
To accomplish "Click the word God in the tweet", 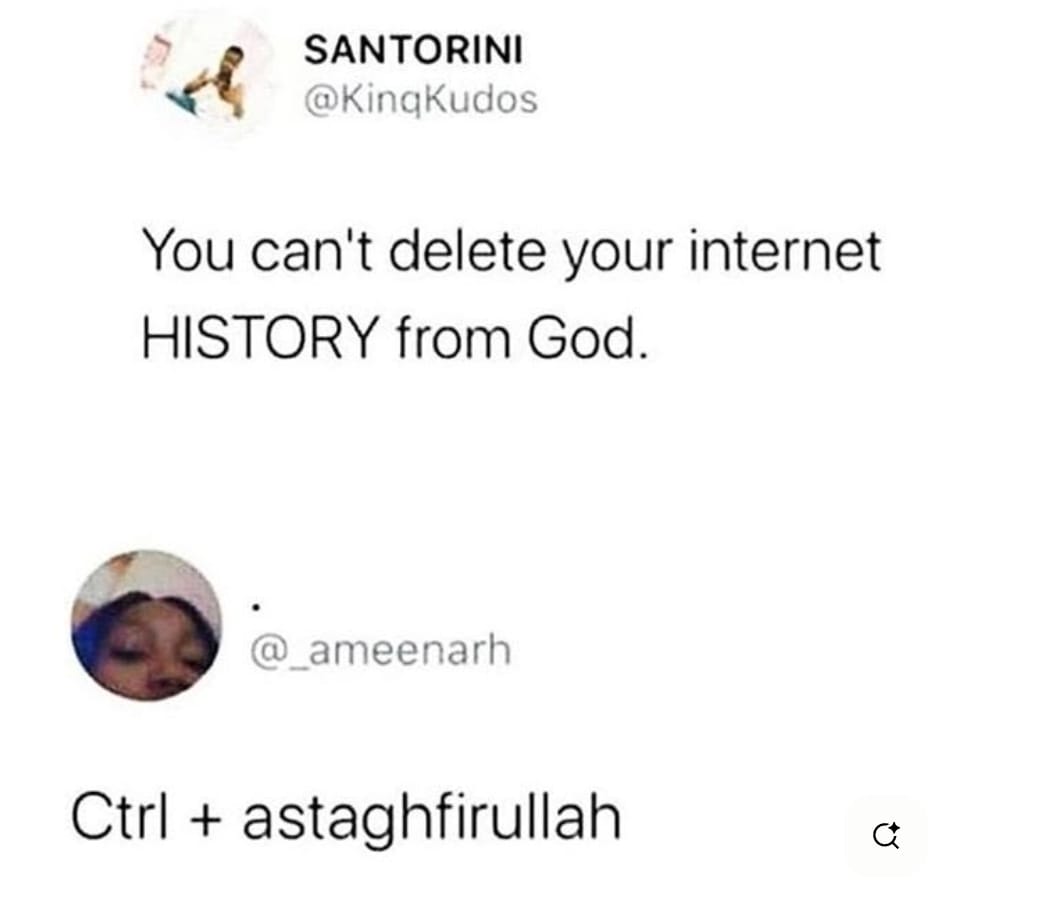I will (x=581, y=338).
